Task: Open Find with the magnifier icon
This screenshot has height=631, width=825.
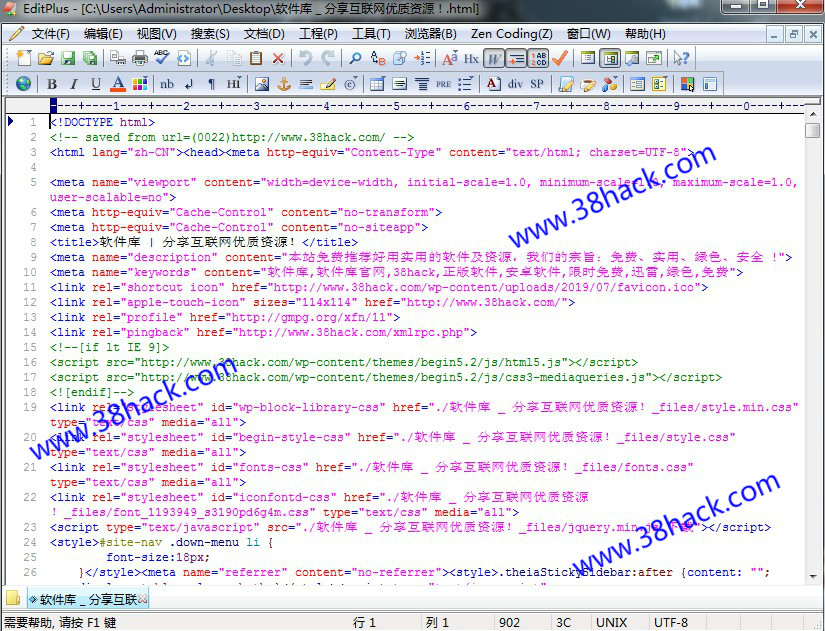Action: pyautogui.click(x=356, y=58)
